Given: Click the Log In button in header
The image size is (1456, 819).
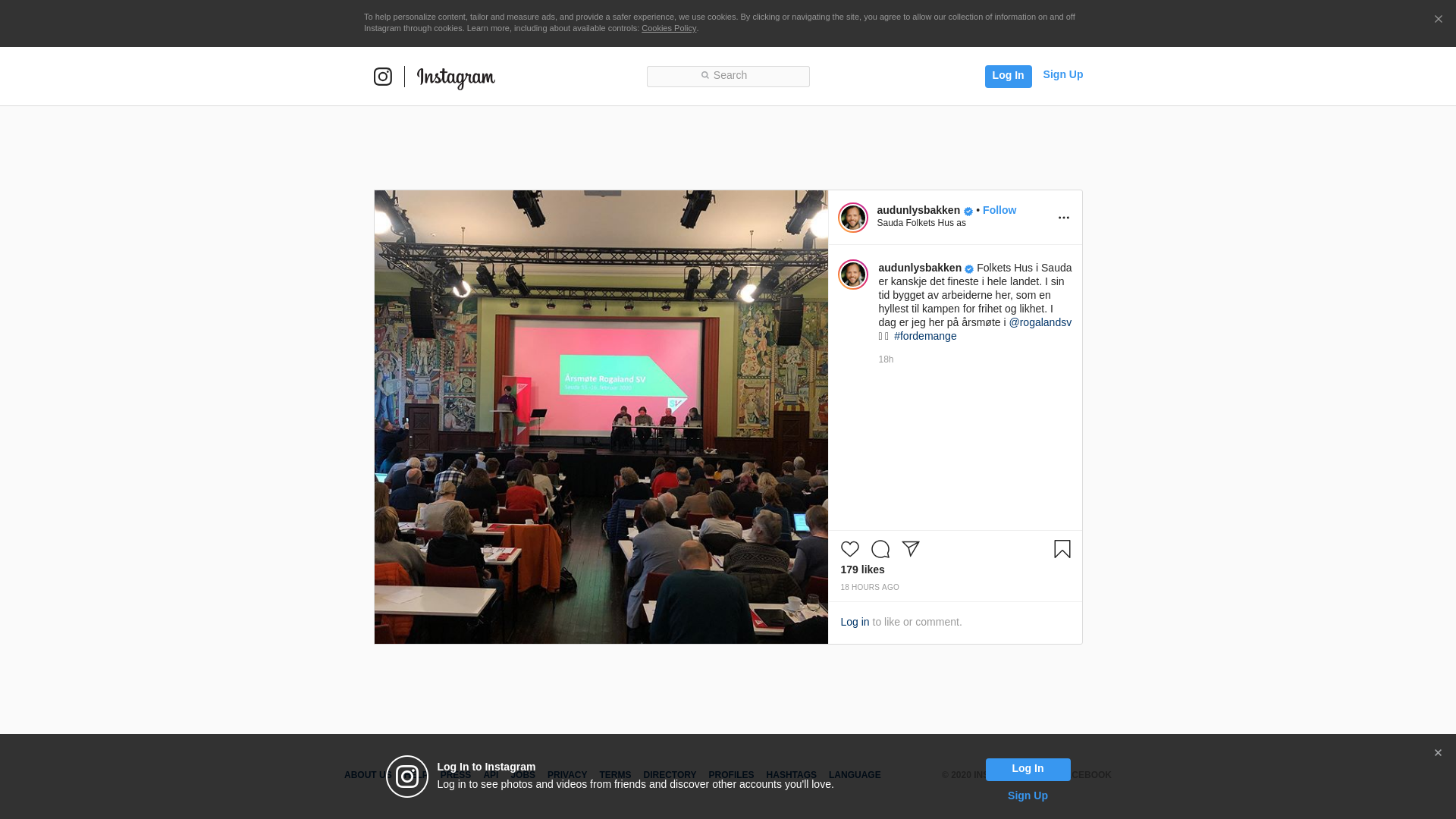Looking at the screenshot, I should (x=1008, y=76).
